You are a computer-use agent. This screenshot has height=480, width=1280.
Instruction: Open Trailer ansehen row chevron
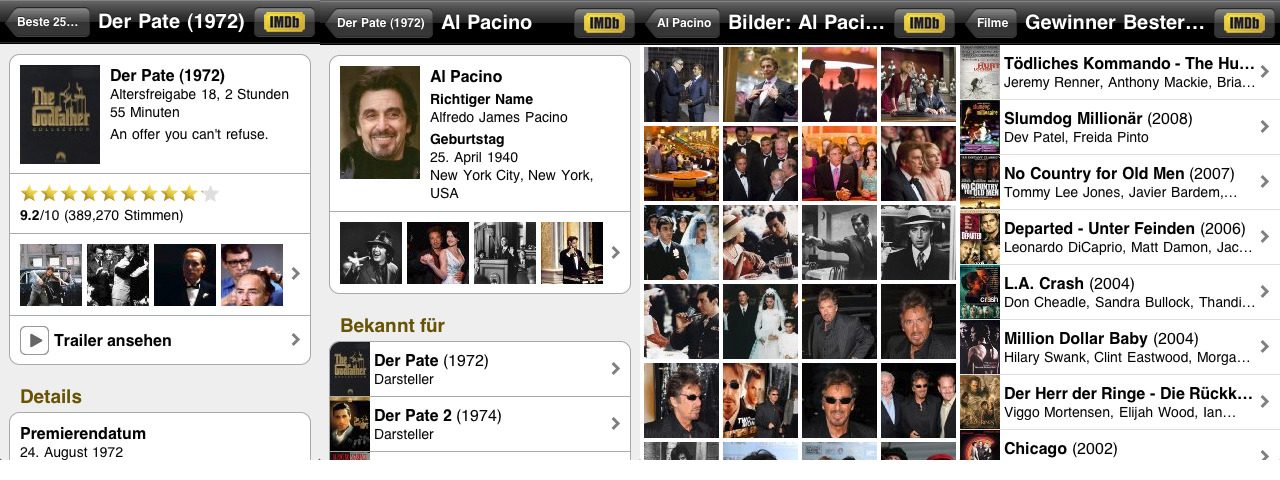tap(295, 340)
